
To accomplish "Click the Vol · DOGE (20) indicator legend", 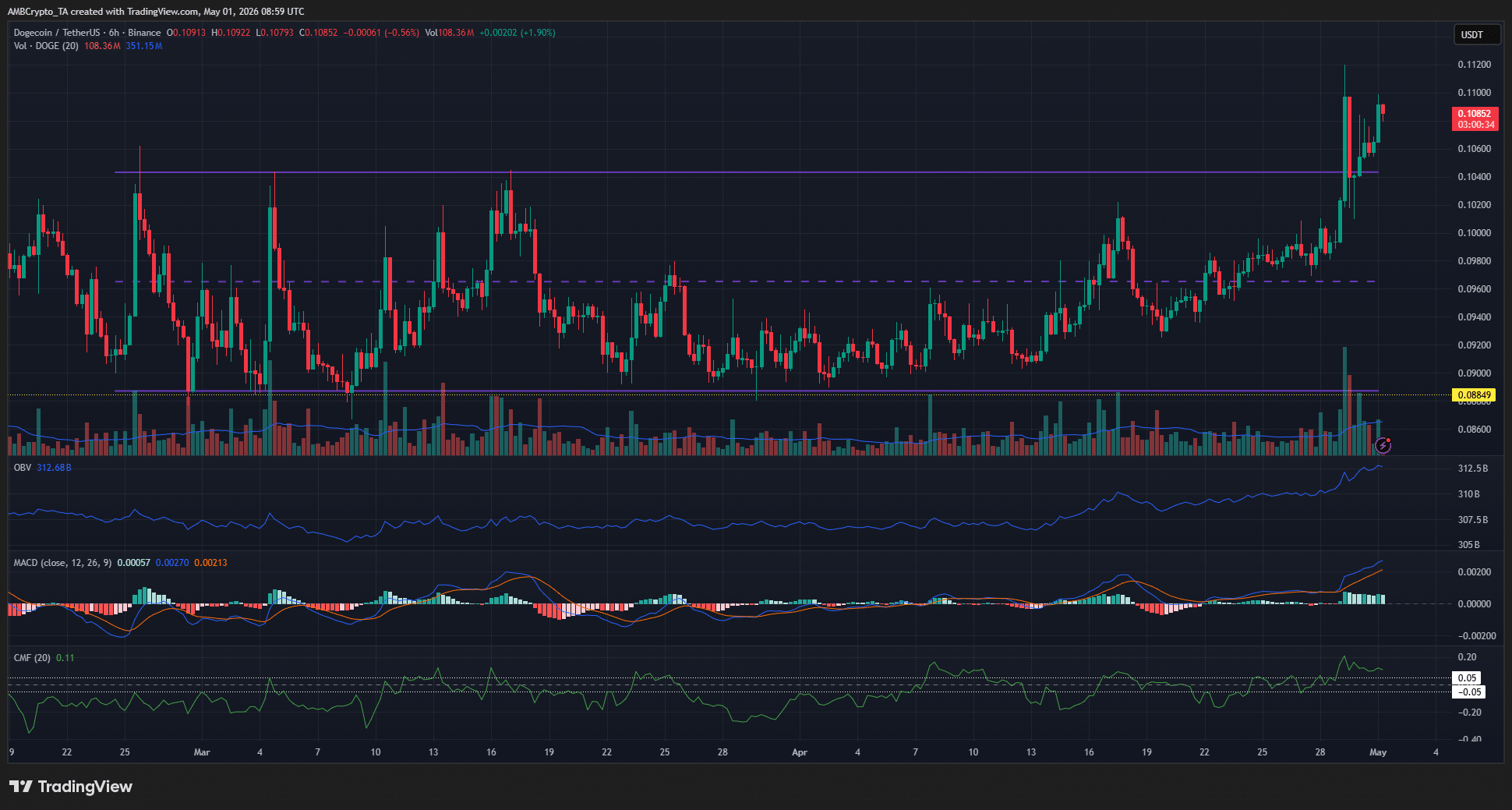I will click(46, 46).
